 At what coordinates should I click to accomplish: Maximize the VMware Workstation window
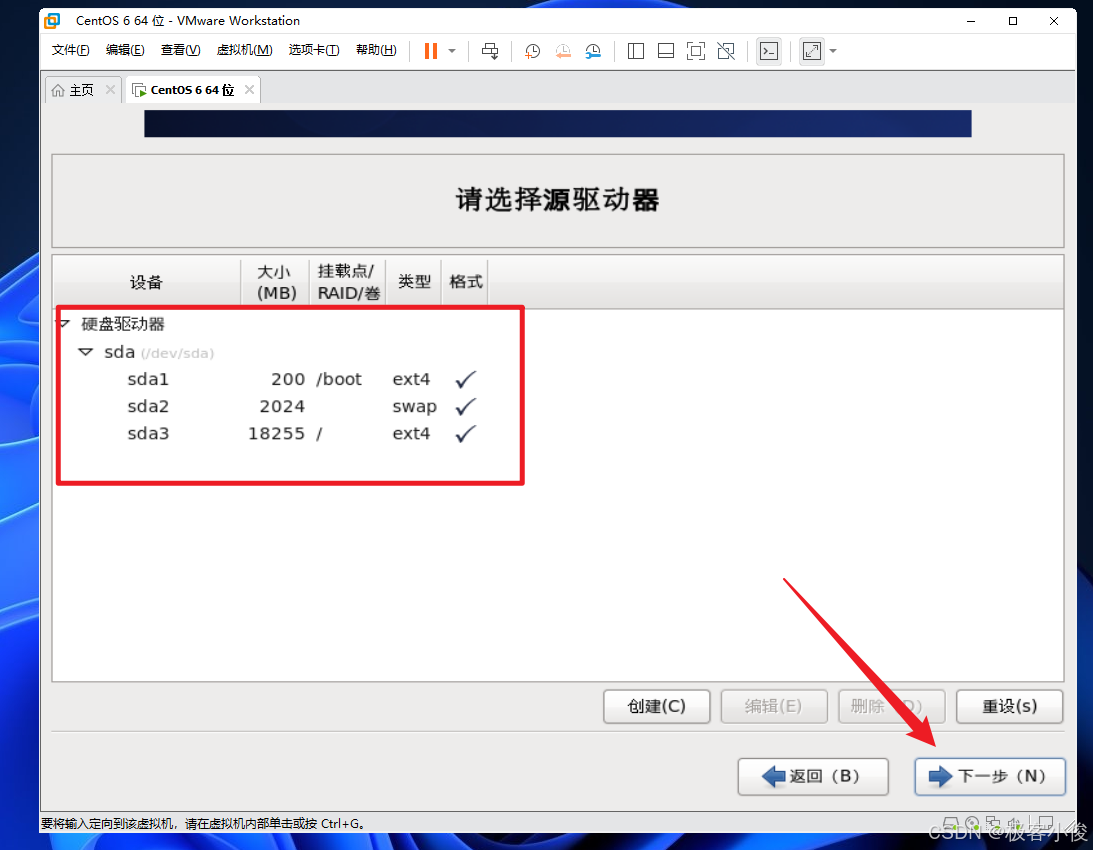point(1013,21)
